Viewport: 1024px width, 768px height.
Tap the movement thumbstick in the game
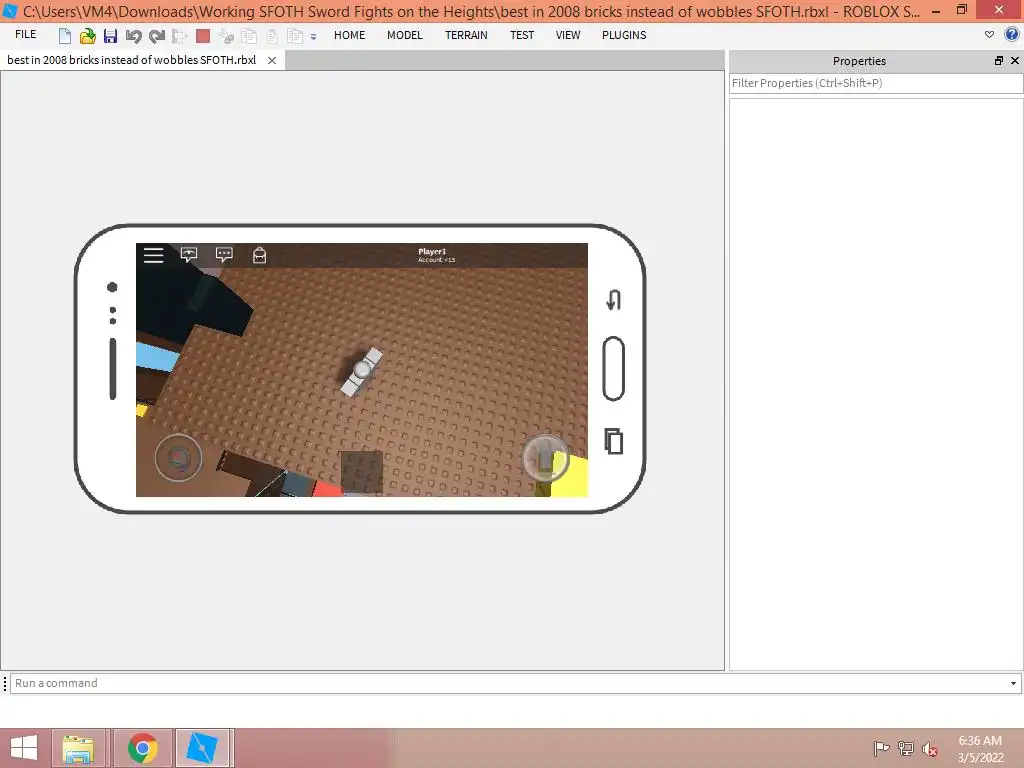coord(178,458)
